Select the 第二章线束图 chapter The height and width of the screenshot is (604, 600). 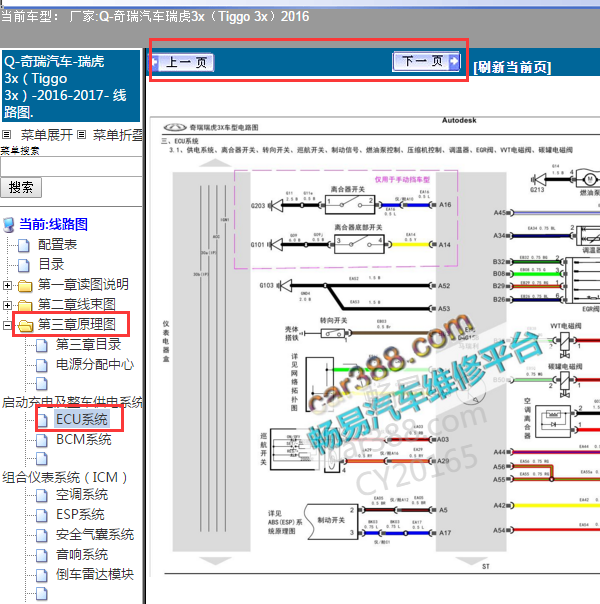[77, 304]
